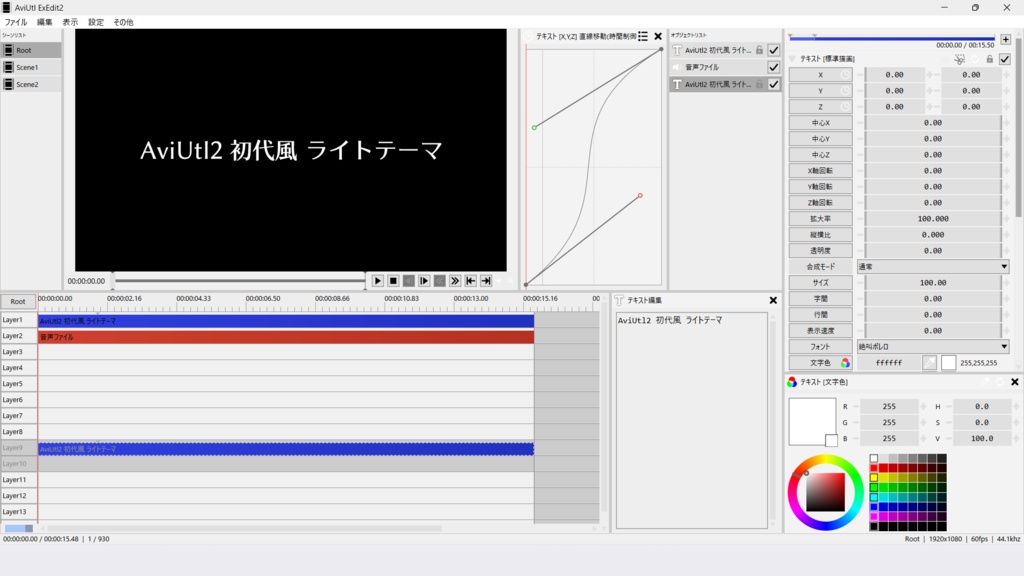Open the ファイル menu
The image size is (1024, 576).
(x=16, y=22)
